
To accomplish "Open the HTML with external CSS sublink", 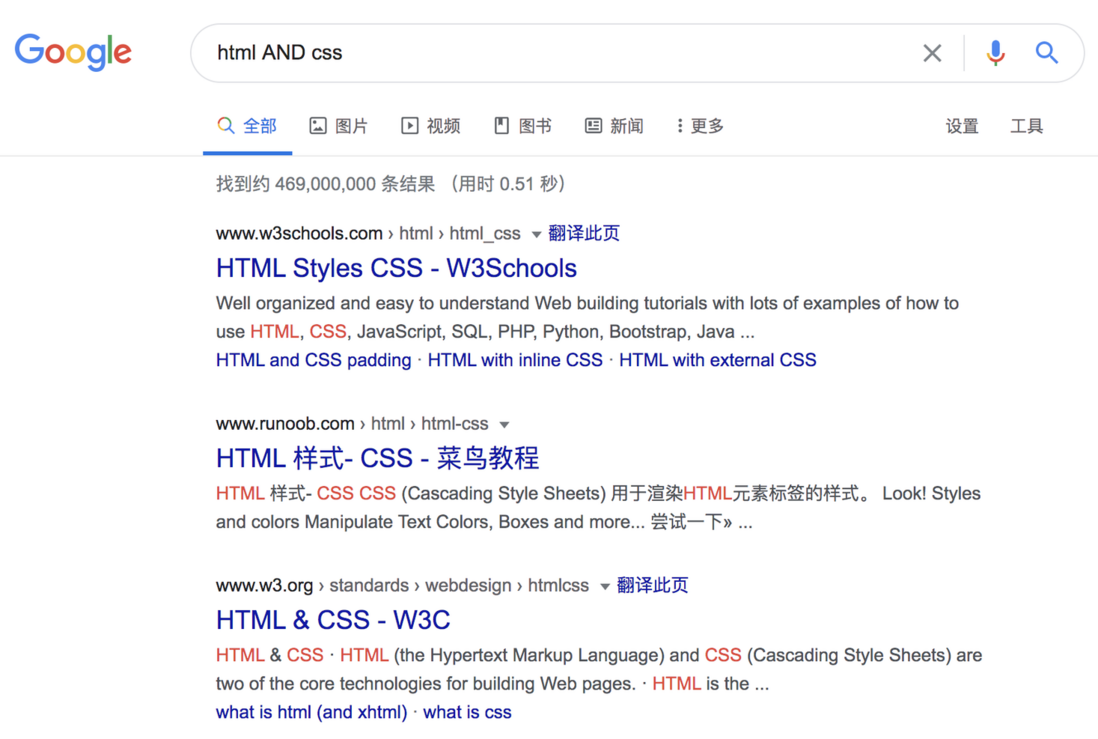I will (x=718, y=360).
